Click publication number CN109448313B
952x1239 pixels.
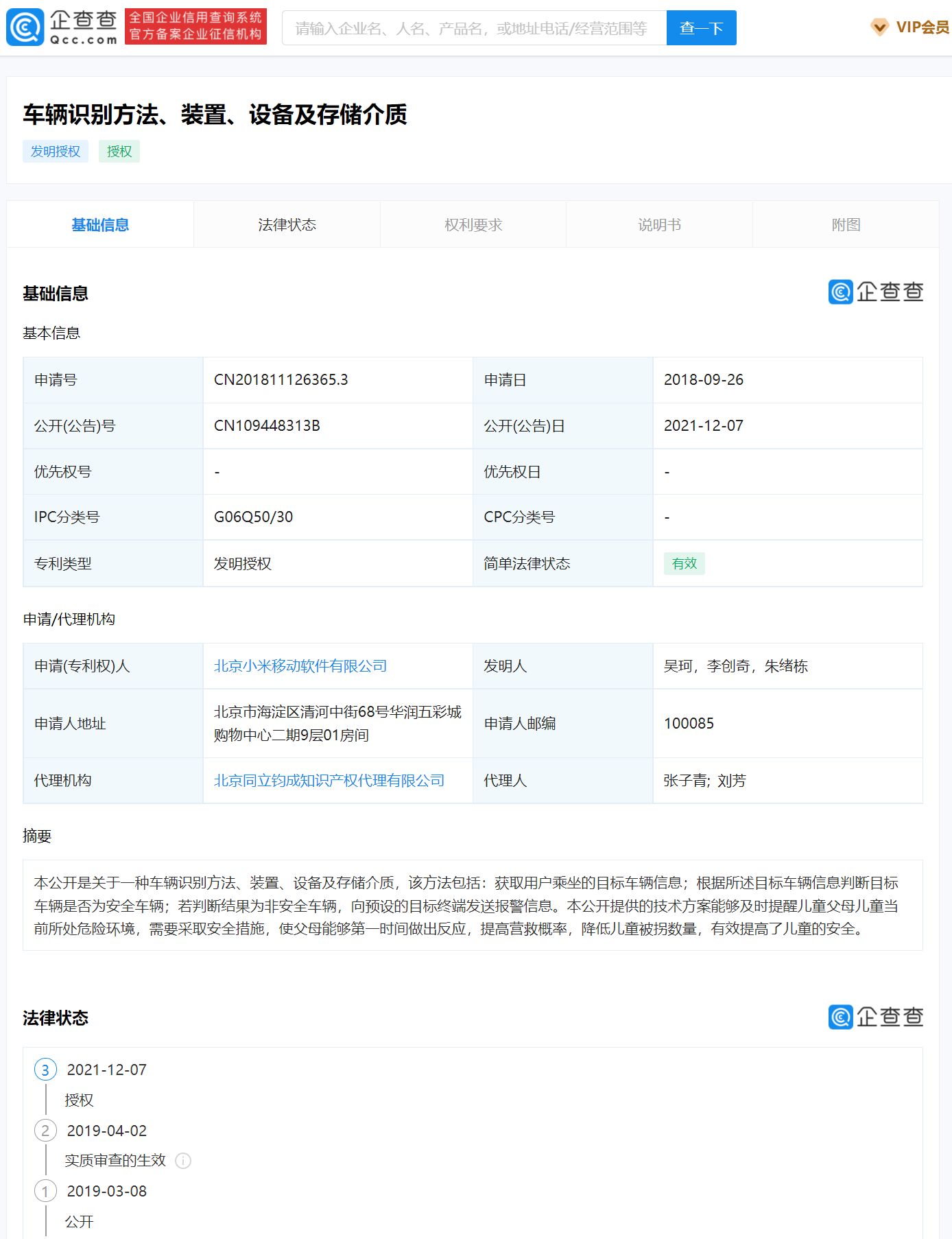267,426
